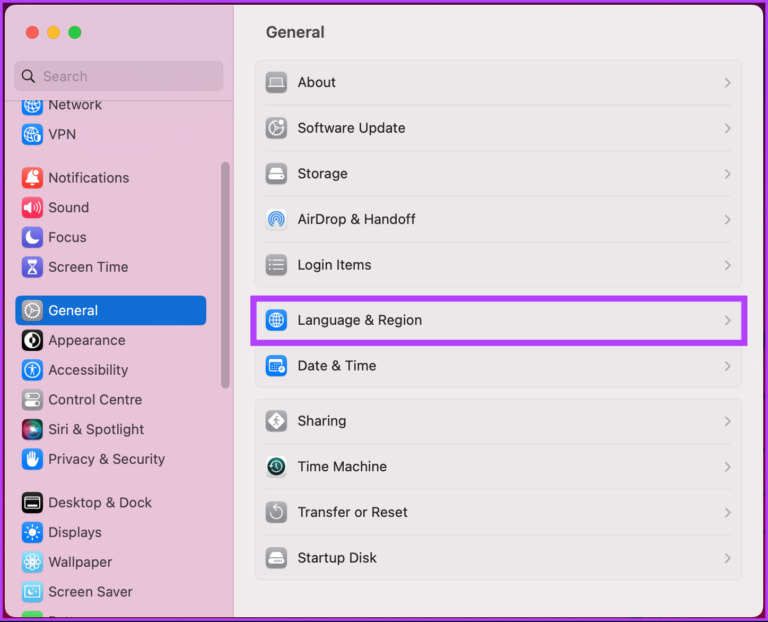Viewport: 768px width, 622px height.
Task: Open the Software Update settings label
Action: 351,128
